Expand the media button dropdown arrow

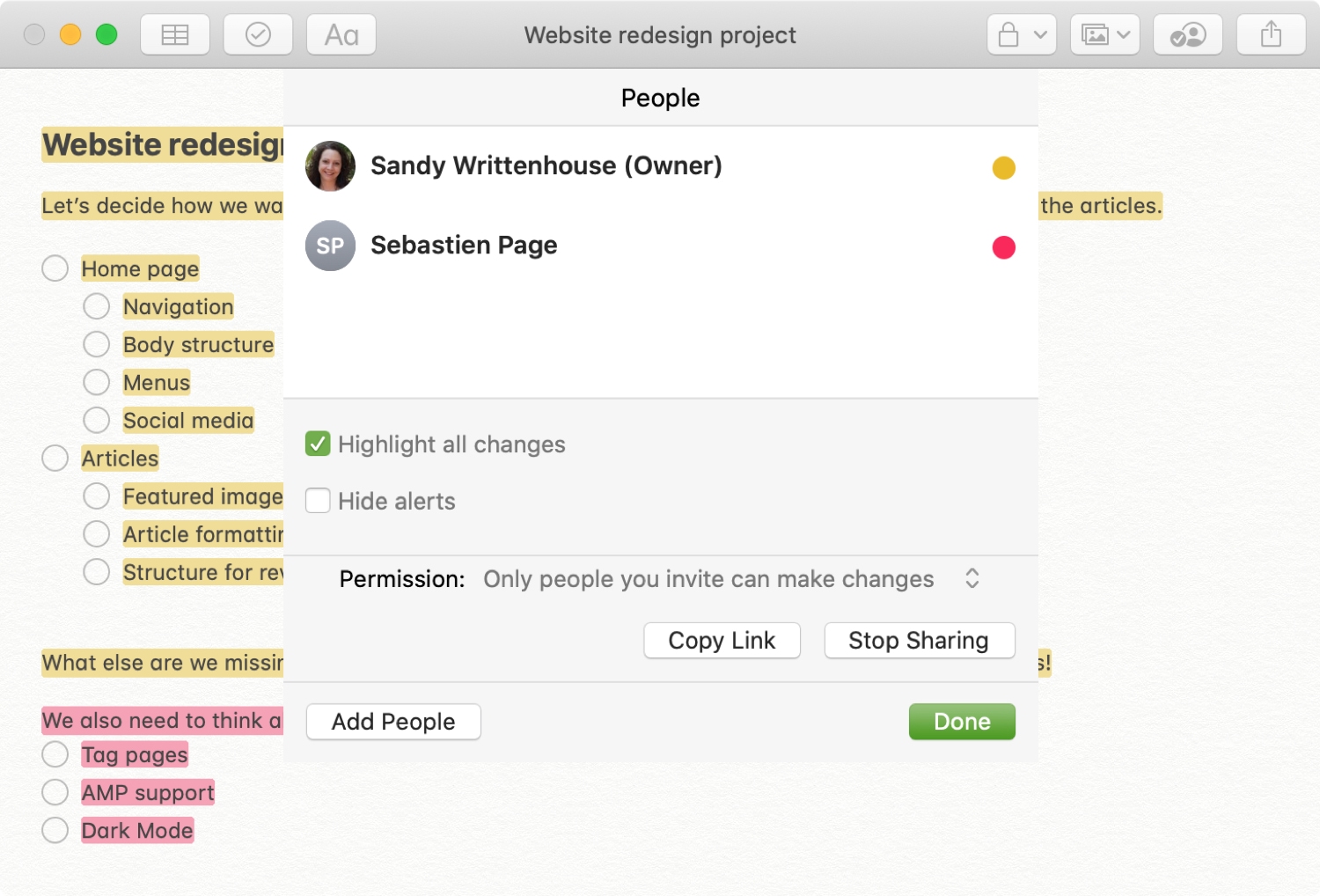point(1123,35)
